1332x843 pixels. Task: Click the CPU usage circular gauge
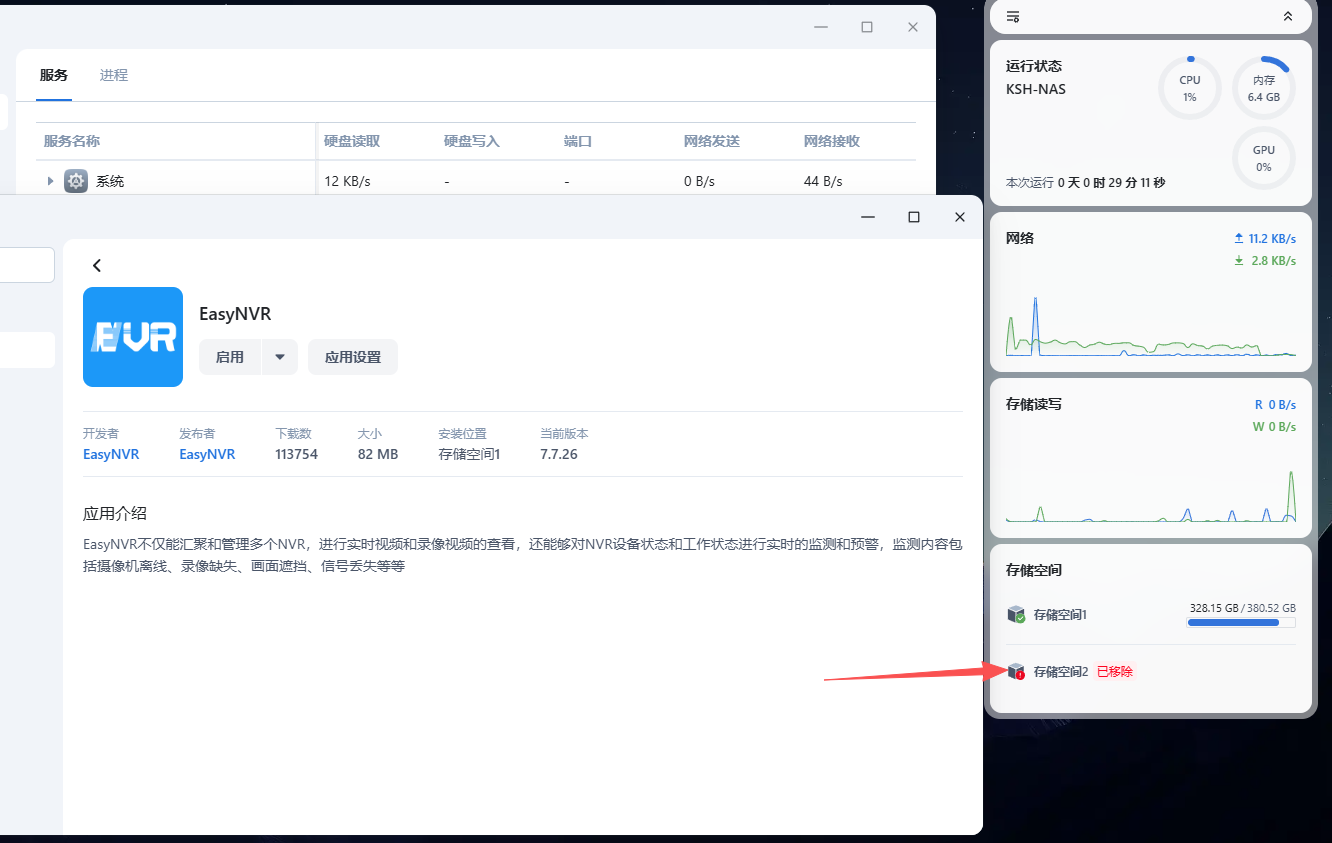coord(1189,88)
